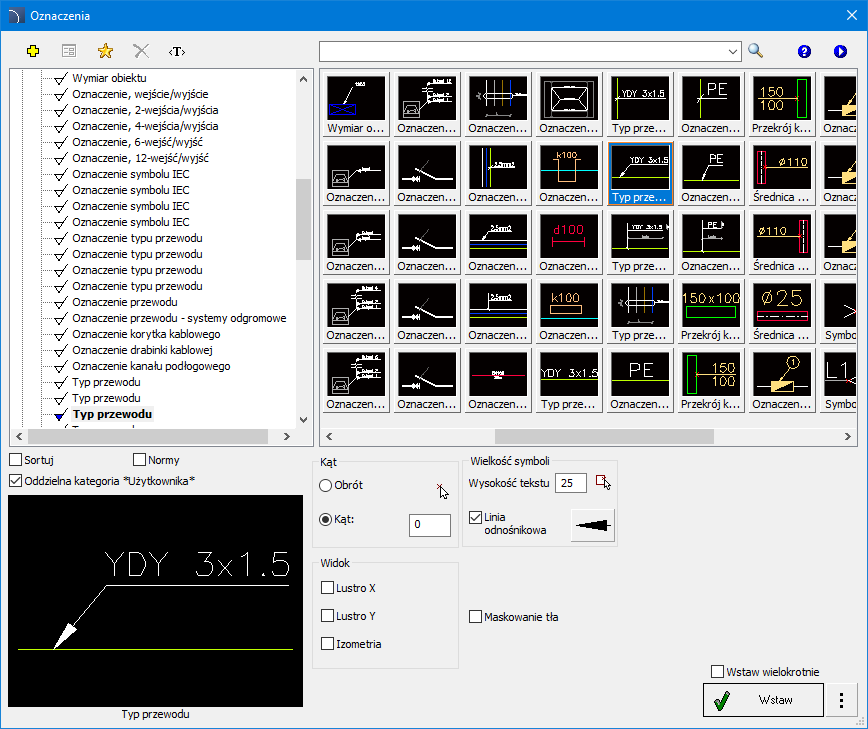Toggle the Lustro X checkbox
The height and width of the screenshot is (729, 868).
click(x=327, y=588)
